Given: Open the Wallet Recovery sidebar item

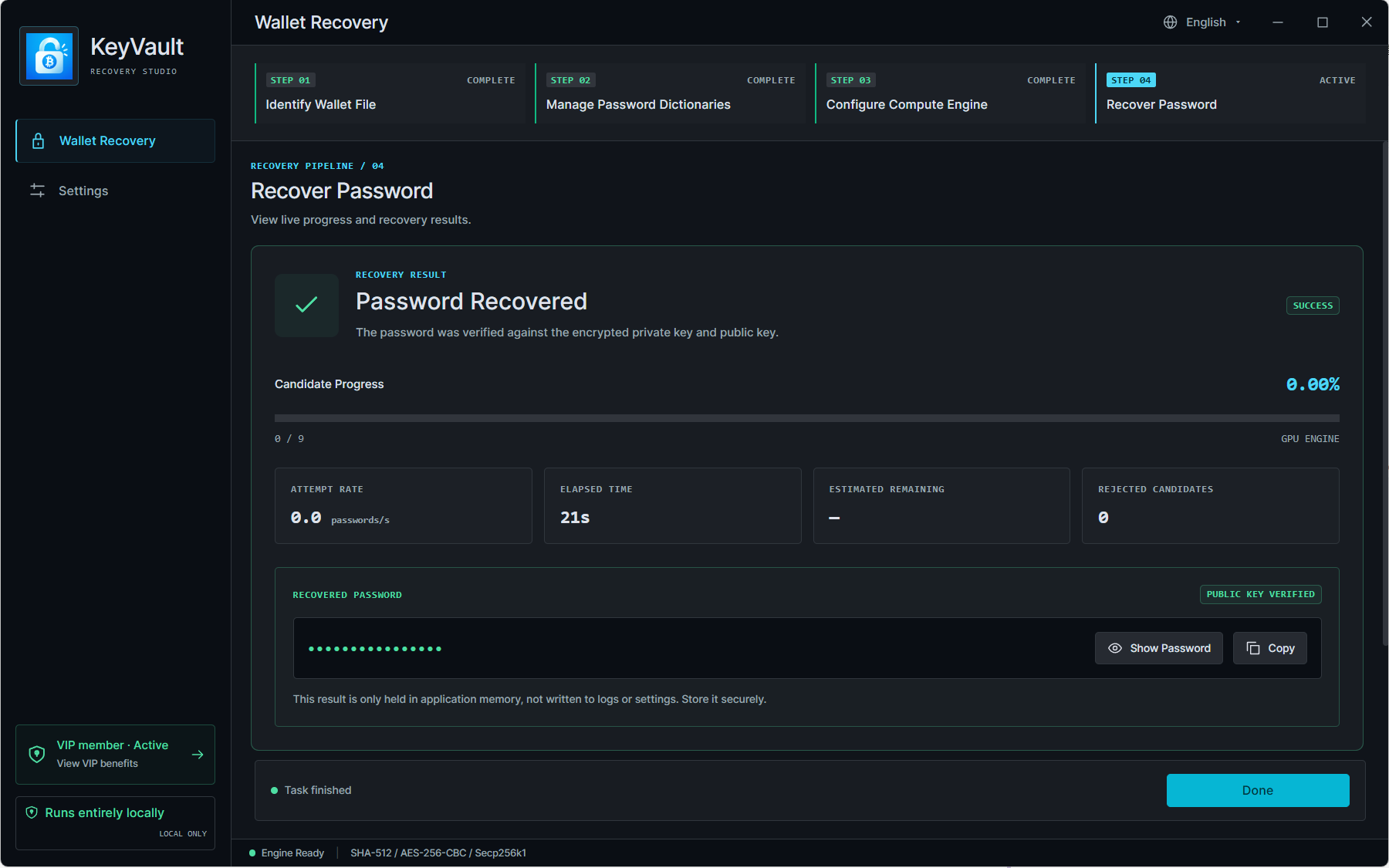Looking at the screenshot, I should point(115,141).
